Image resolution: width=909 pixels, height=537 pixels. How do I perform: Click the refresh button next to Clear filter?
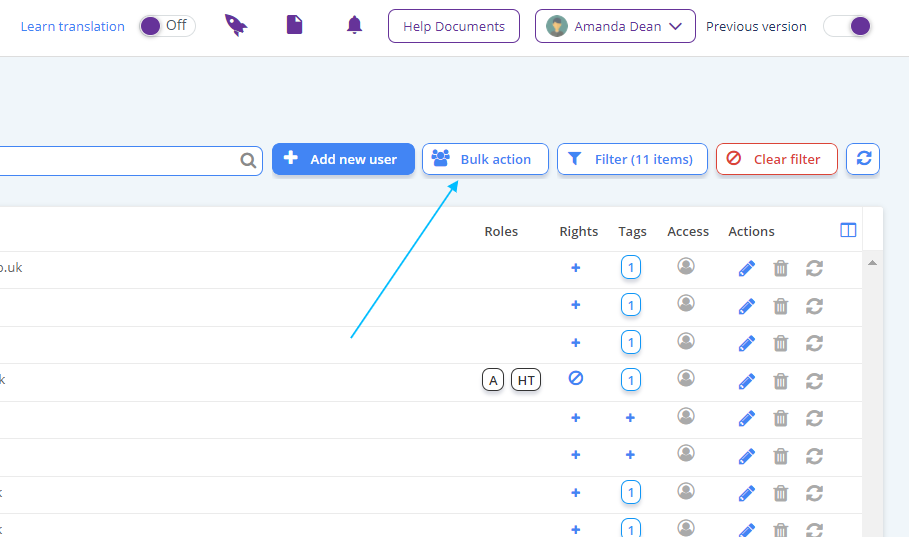(x=863, y=159)
